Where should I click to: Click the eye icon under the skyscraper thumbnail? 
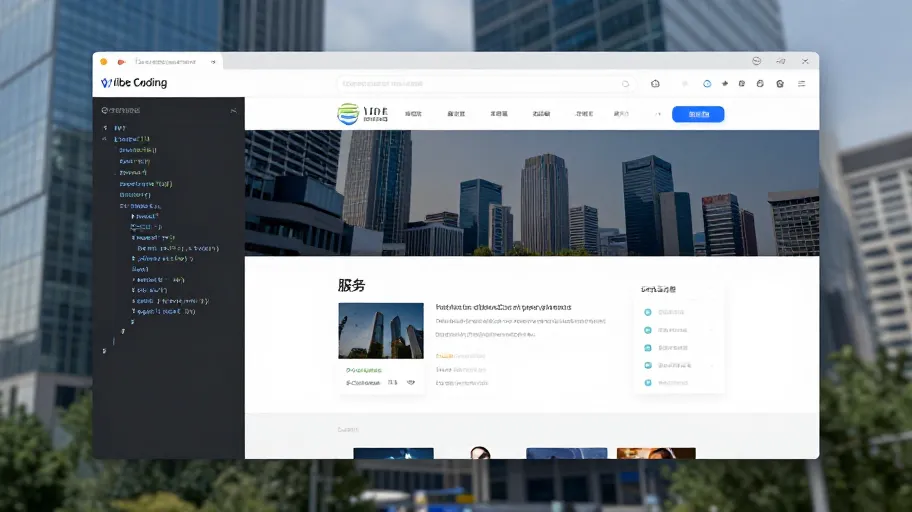coord(411,382)
